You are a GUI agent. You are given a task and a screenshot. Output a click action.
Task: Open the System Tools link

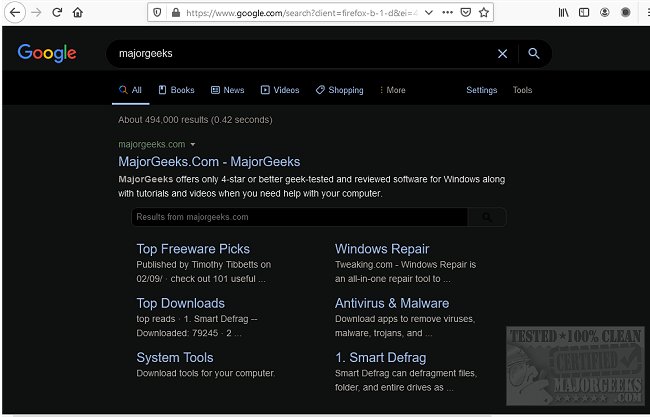tap(175, 357)
